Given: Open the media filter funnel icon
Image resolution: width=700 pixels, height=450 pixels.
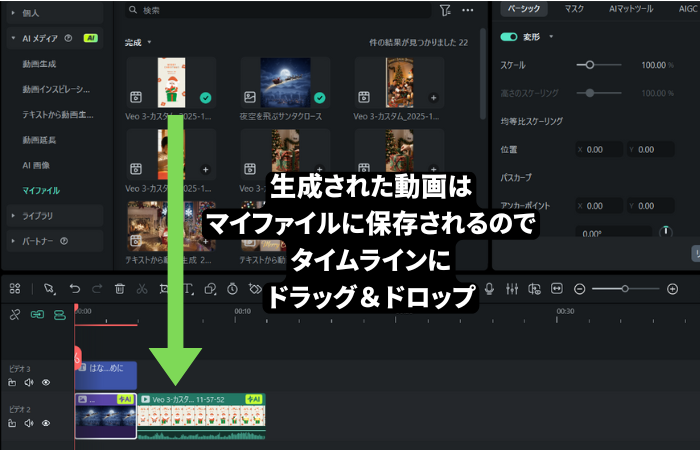Looking at the screenshot, I should click(445, 10).
